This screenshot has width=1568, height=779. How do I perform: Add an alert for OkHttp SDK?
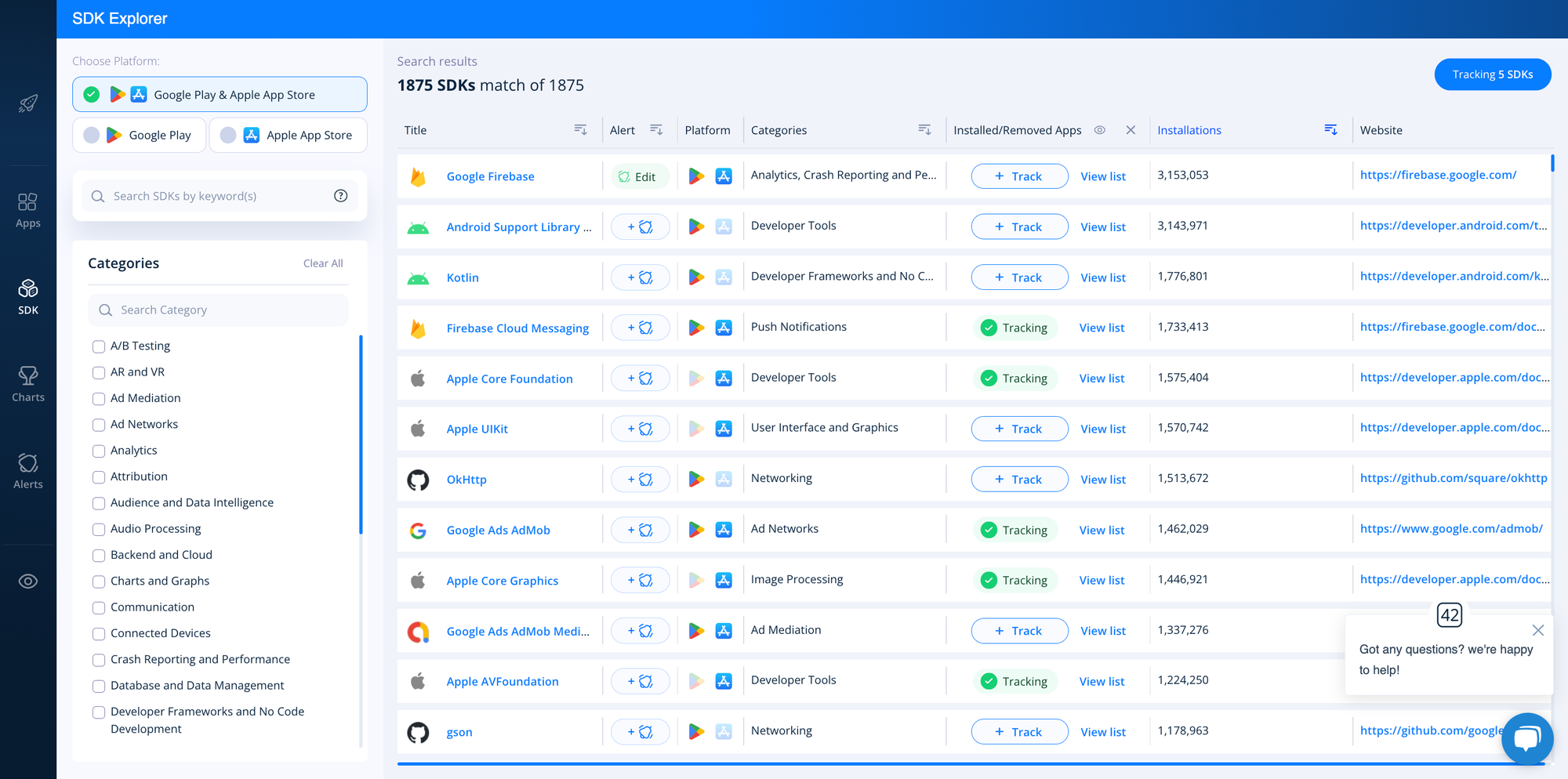(640, 479)
